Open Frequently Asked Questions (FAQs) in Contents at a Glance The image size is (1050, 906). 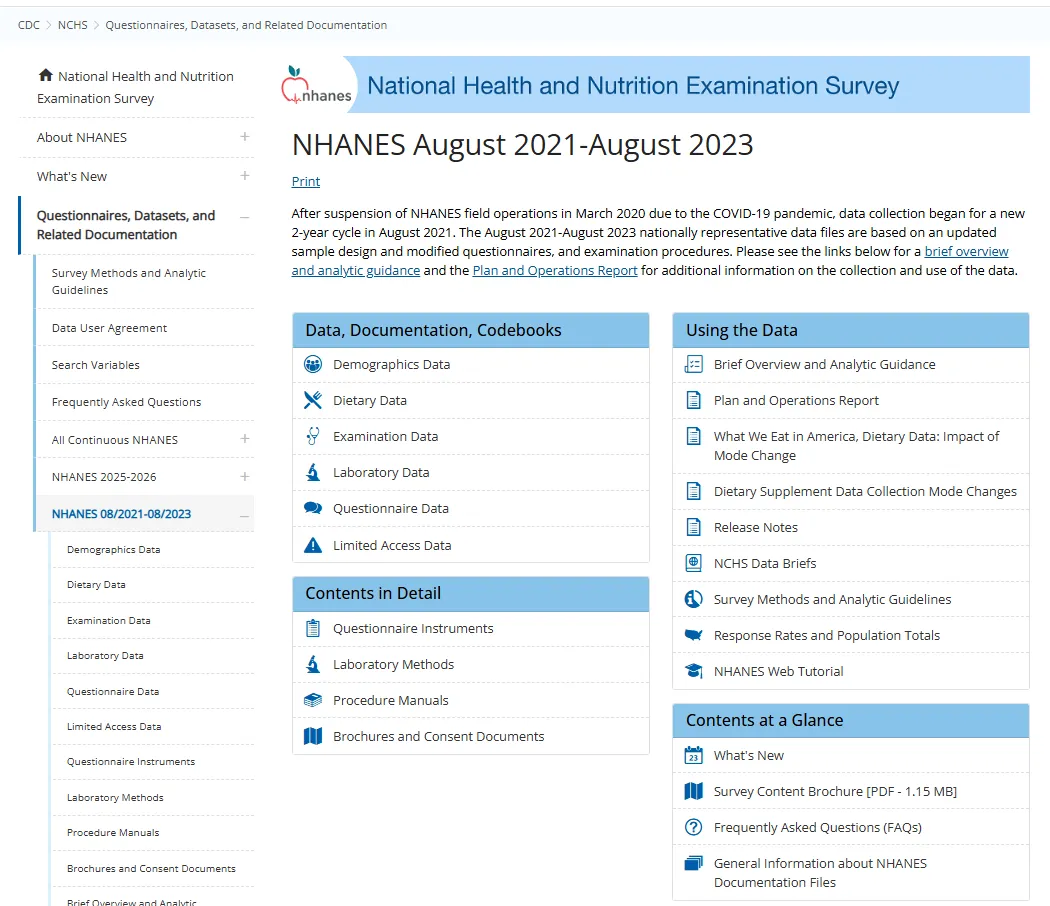[x=818, y=828]
